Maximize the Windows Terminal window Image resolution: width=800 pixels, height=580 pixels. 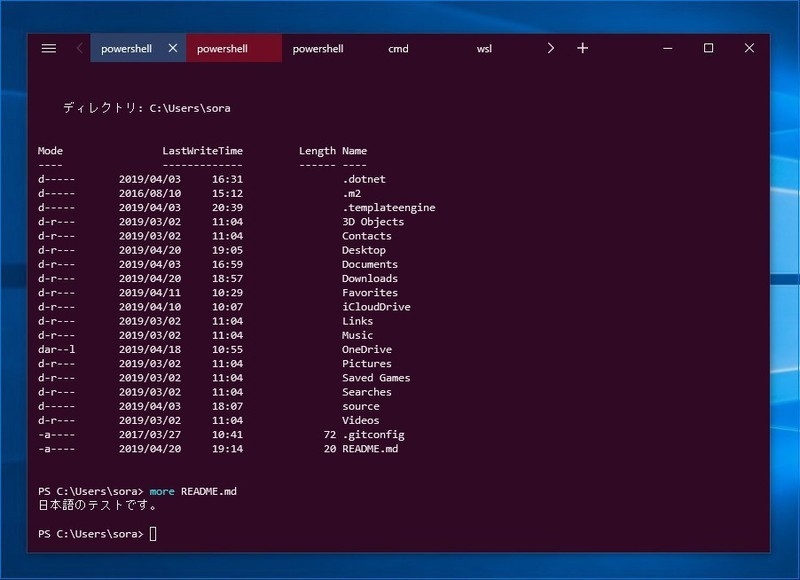tap(708, 47)
